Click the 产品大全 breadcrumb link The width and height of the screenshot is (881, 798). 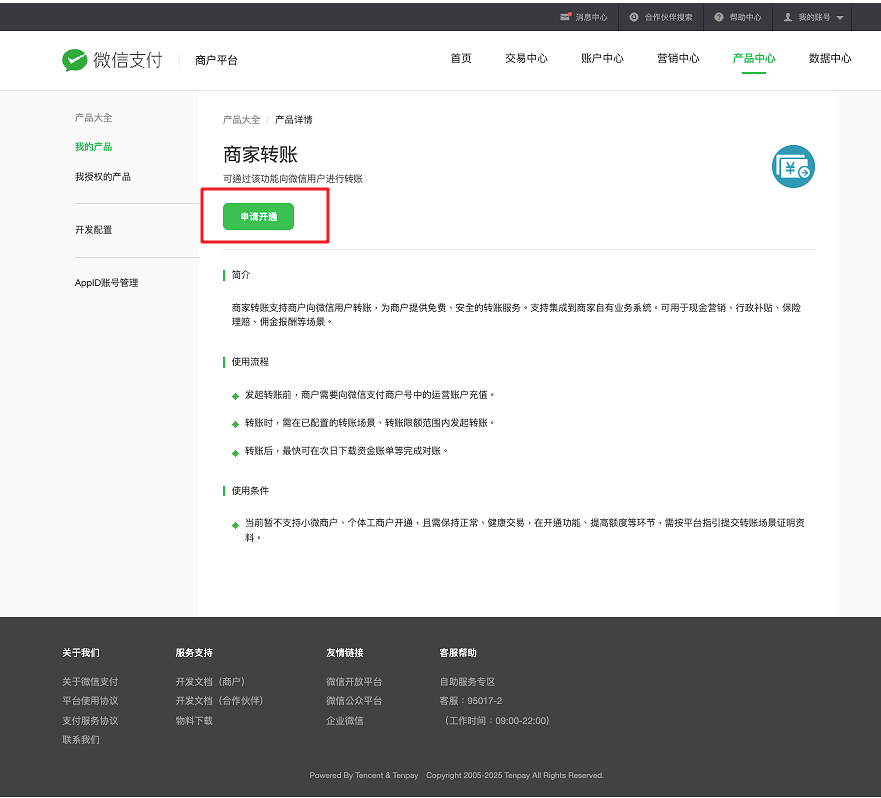(241, 120)
